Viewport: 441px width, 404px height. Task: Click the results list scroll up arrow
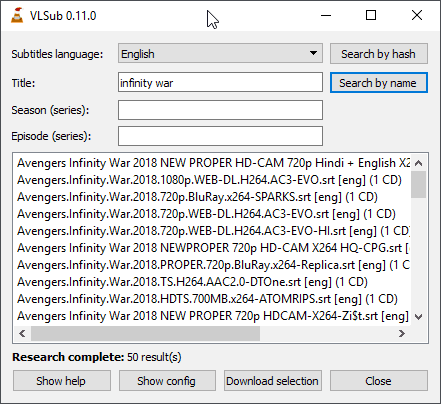419,163
